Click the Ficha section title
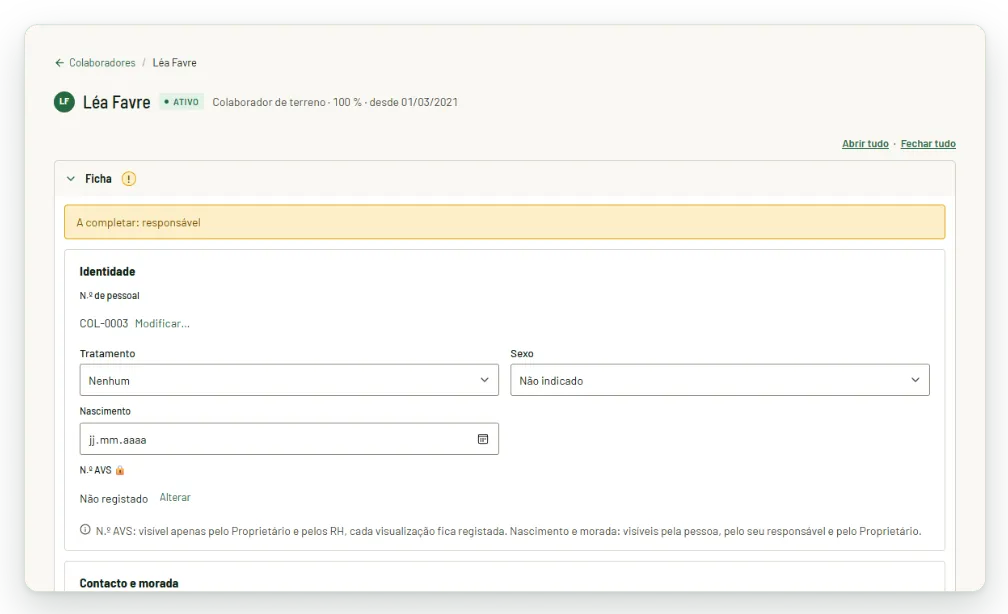Viewport: 1008px width, 614px height. tap(98, 179)
